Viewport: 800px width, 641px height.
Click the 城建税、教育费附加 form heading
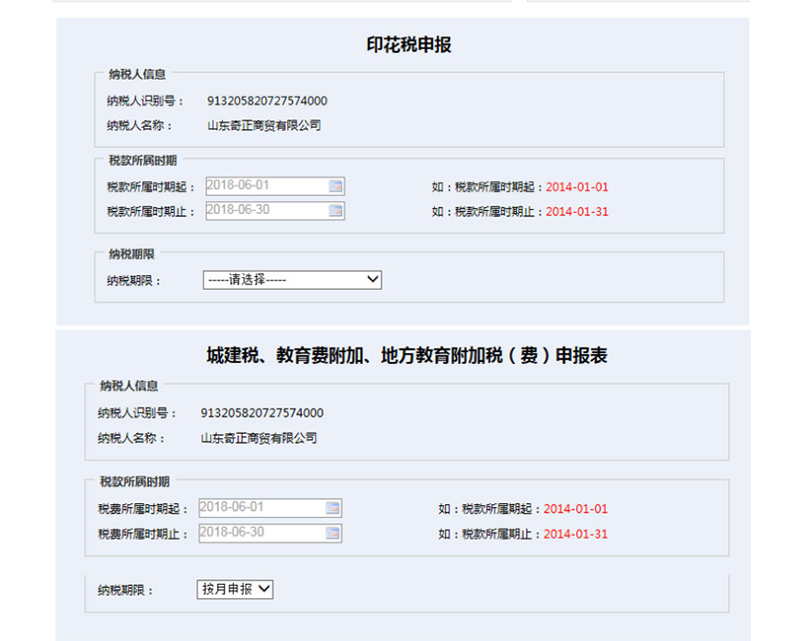[x=407, y=356]
